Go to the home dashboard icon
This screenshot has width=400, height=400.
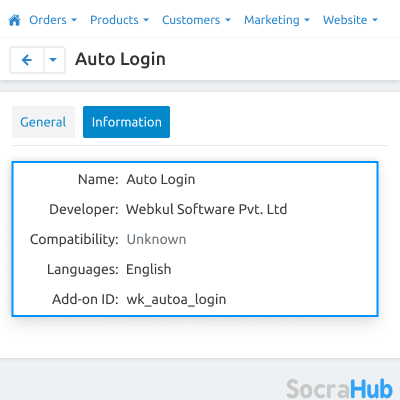pyautogui.click(x=14, y=20)
